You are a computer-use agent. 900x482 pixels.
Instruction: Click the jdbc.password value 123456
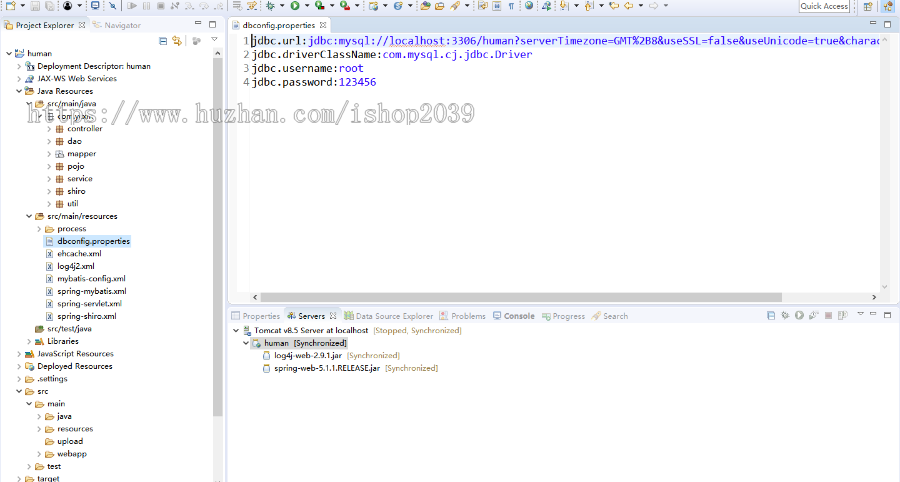click(357, 82)
